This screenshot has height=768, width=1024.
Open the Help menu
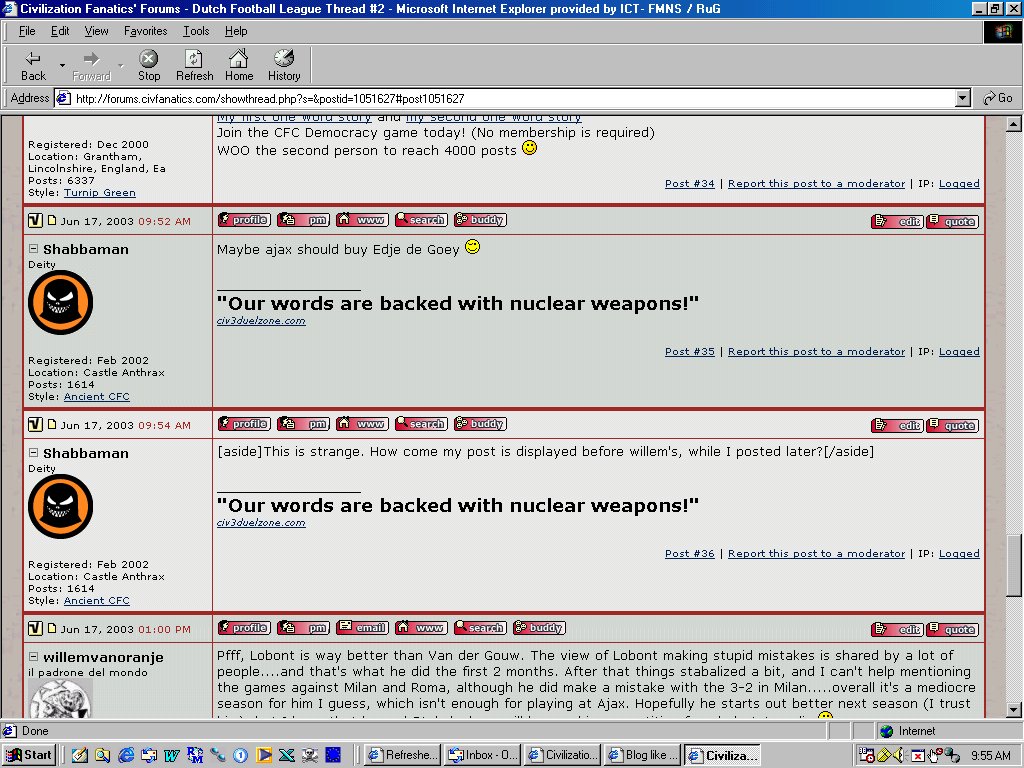tap(236, 31)
